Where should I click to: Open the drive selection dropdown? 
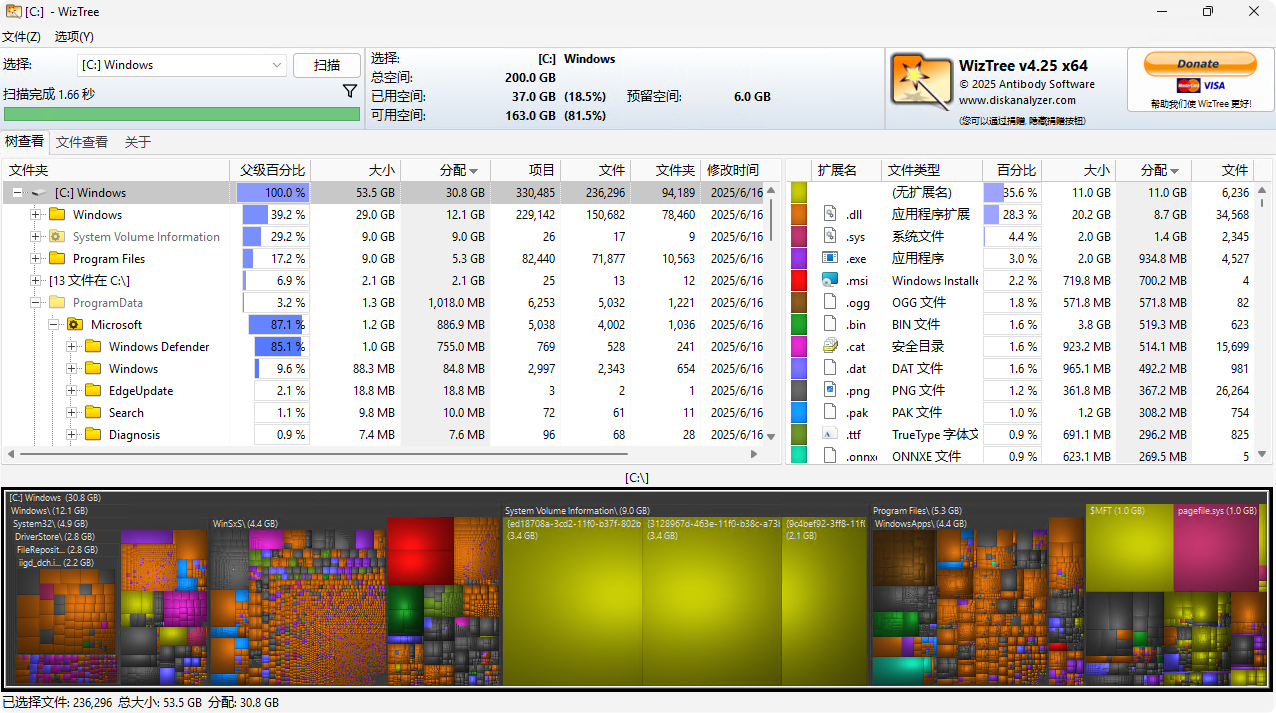277,65
